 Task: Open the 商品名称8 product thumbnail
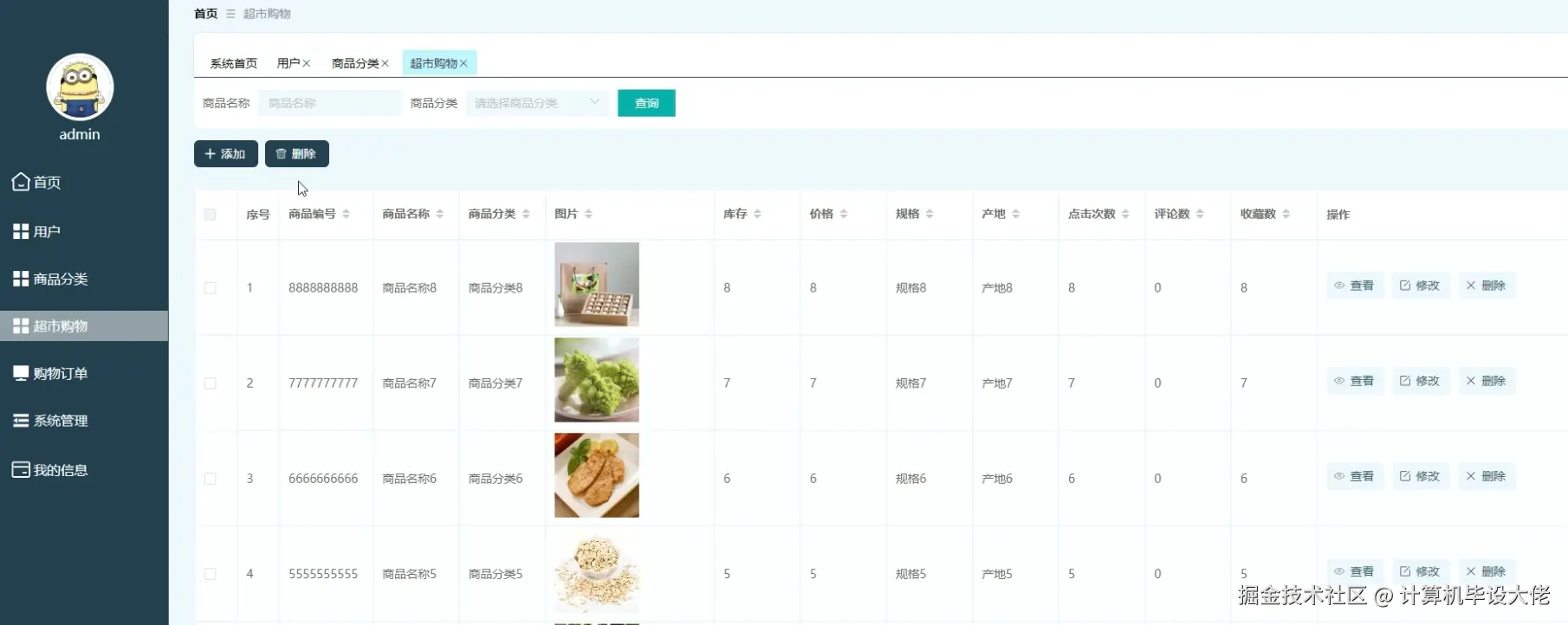597,285
